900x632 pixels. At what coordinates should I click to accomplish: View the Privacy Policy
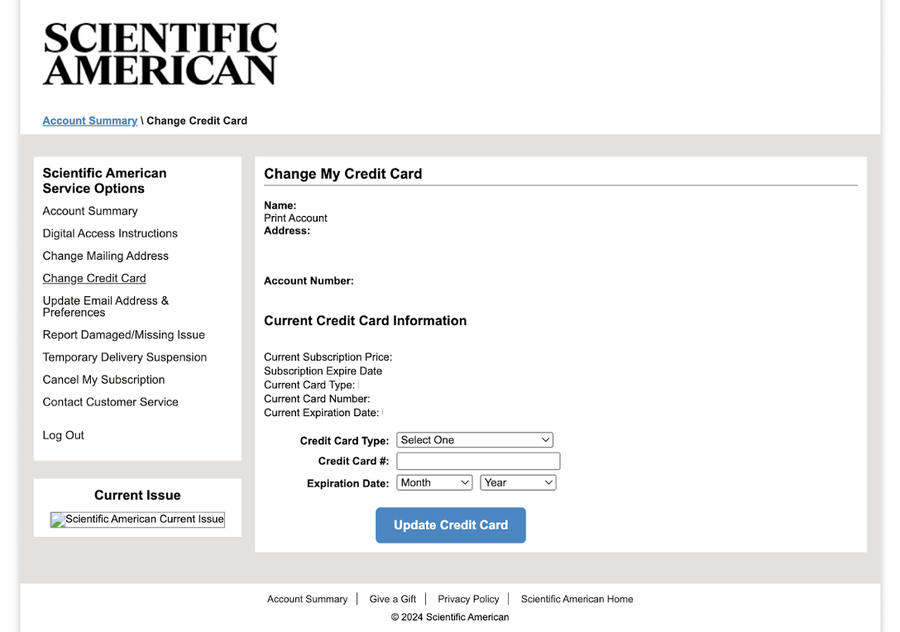tap(468, 599)
